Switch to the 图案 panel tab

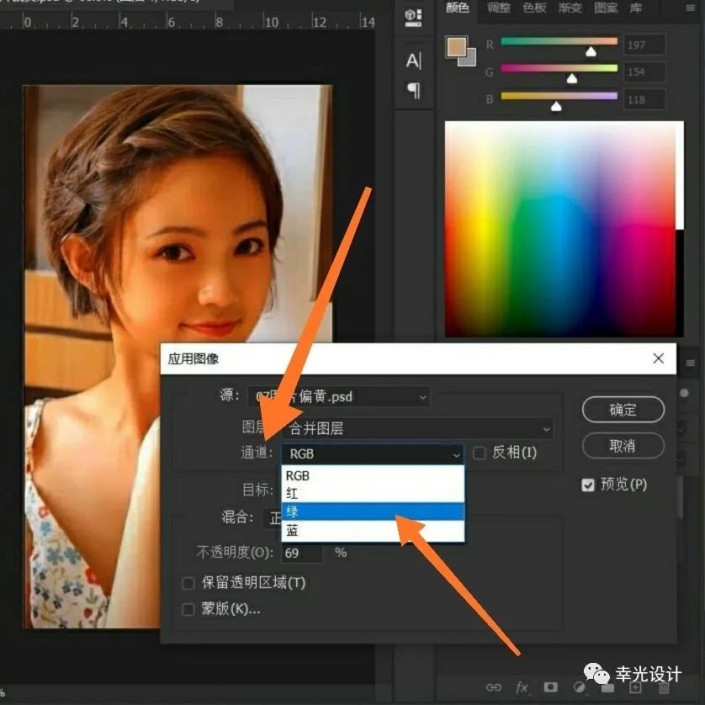(605, 8)
